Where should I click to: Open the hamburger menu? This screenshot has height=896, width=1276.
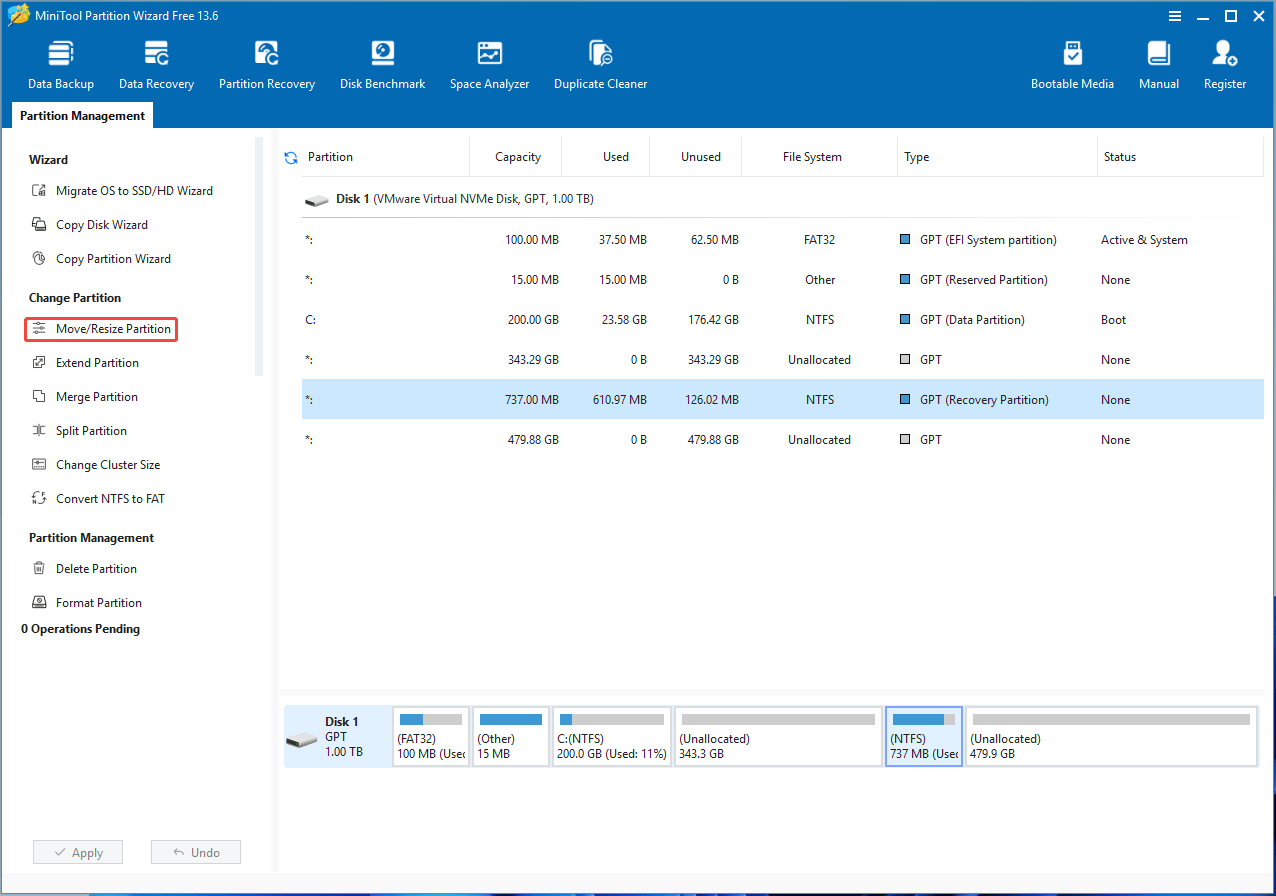coord(1173,15)
